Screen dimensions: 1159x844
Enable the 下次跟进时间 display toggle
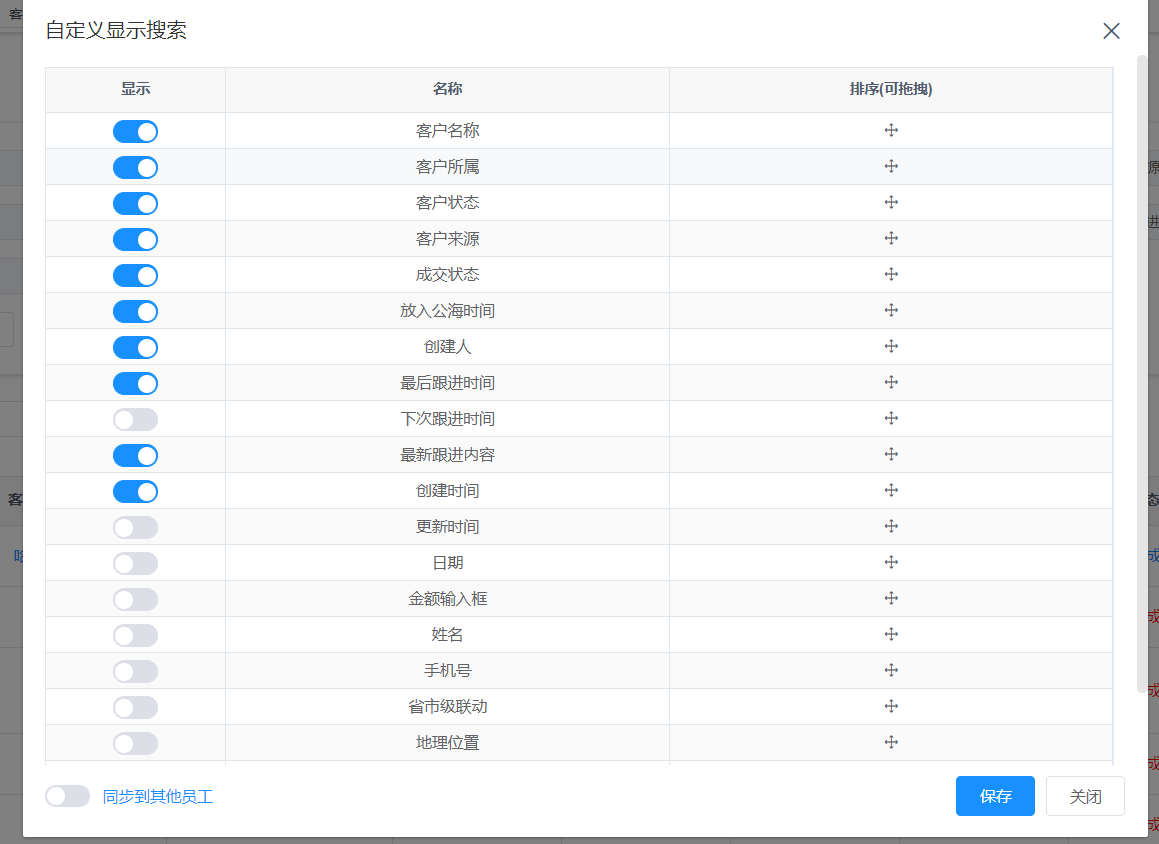[x=135, y=420]
